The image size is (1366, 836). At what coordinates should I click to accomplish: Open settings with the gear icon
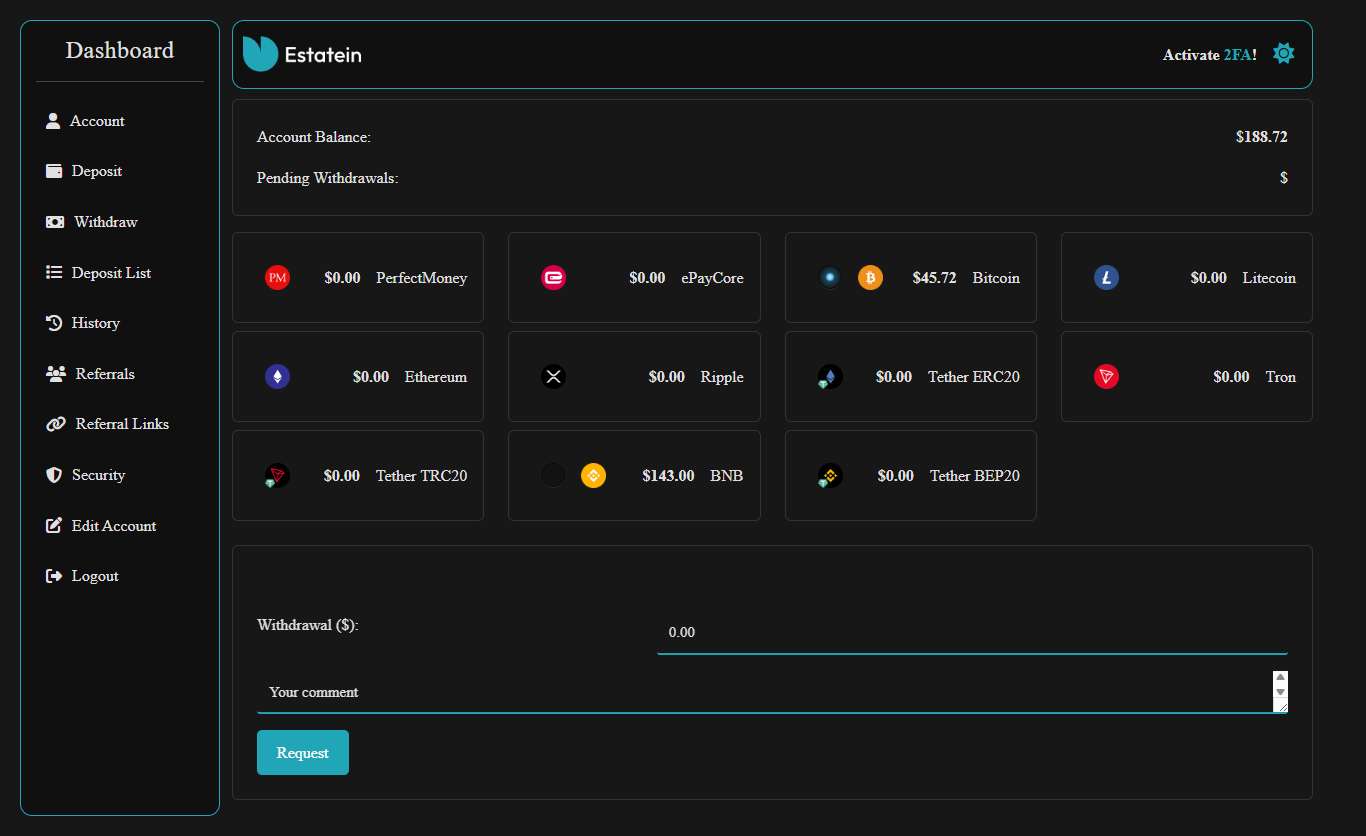pos(1283,54)
